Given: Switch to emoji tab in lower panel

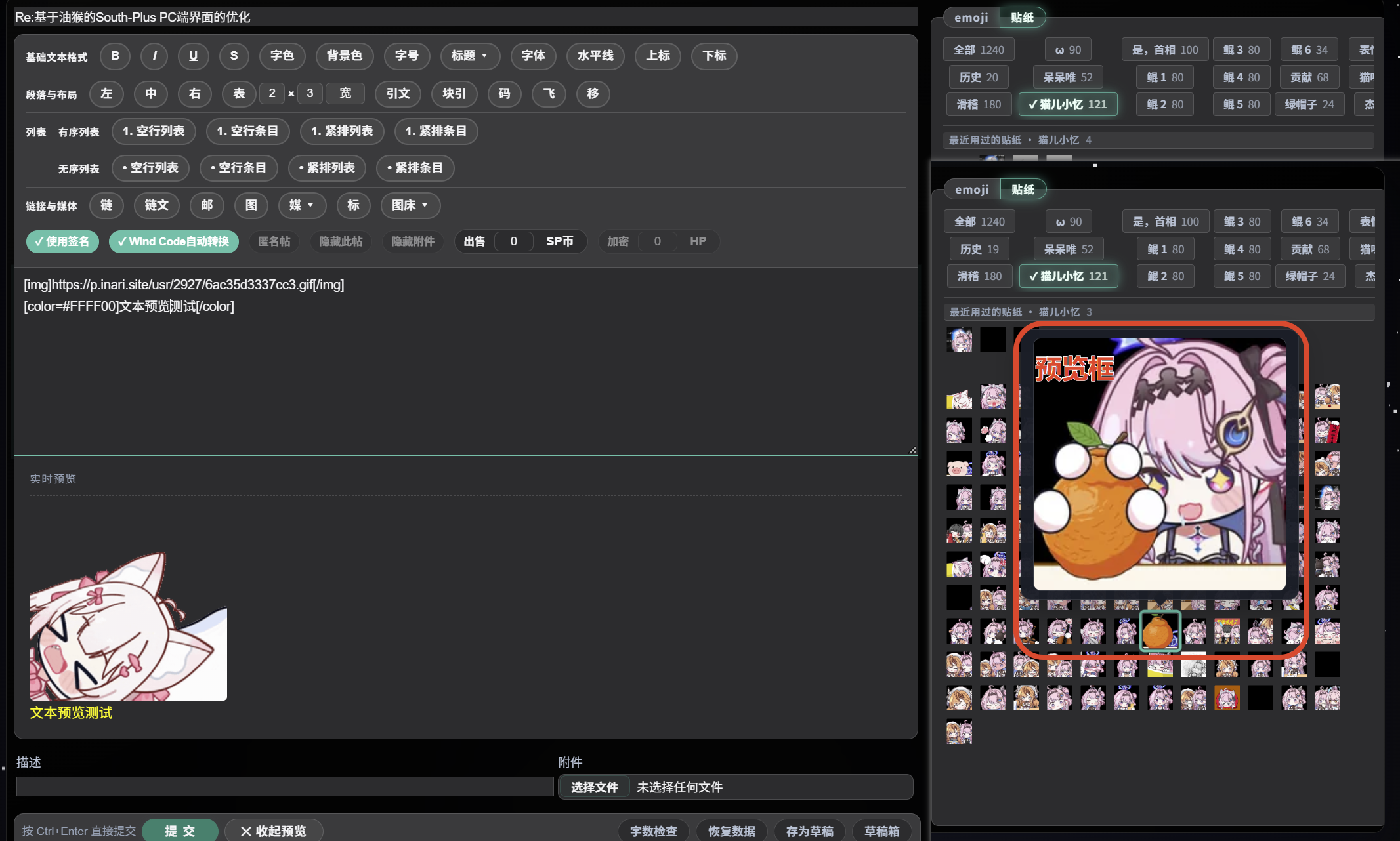Looking at the screenshot, I should (972, 190).
